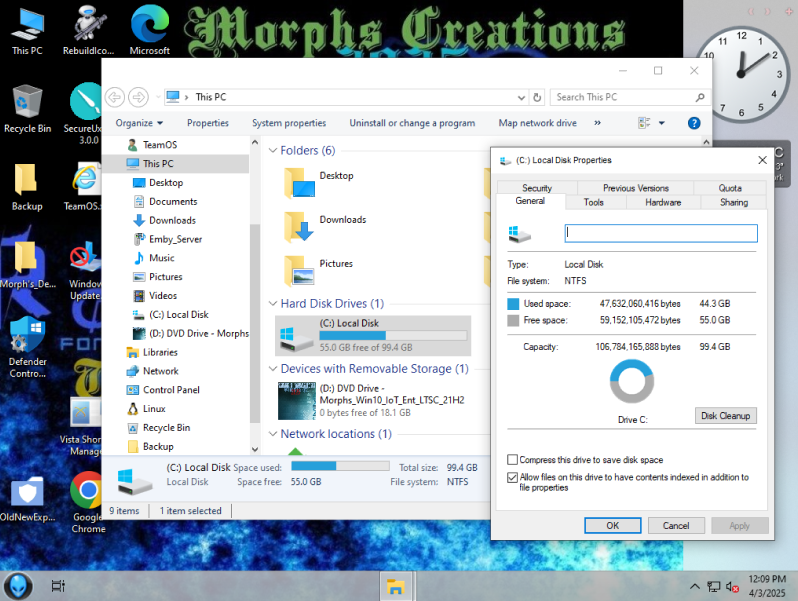Open SecureUxTheme 3.0.0 desktop icon

[85, 115]
